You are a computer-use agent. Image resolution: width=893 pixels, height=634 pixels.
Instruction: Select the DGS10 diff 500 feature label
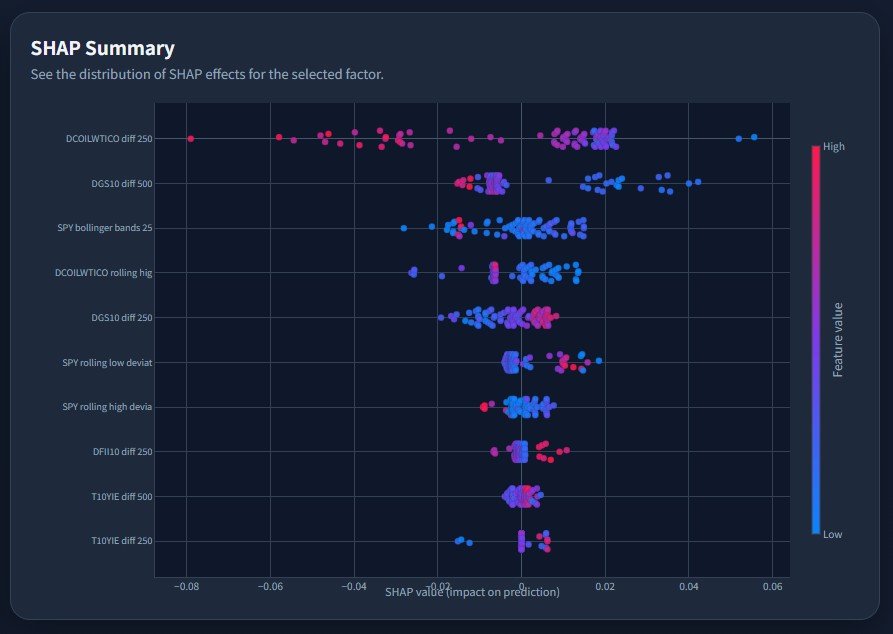pyautogui.click(x=122, y=183)
